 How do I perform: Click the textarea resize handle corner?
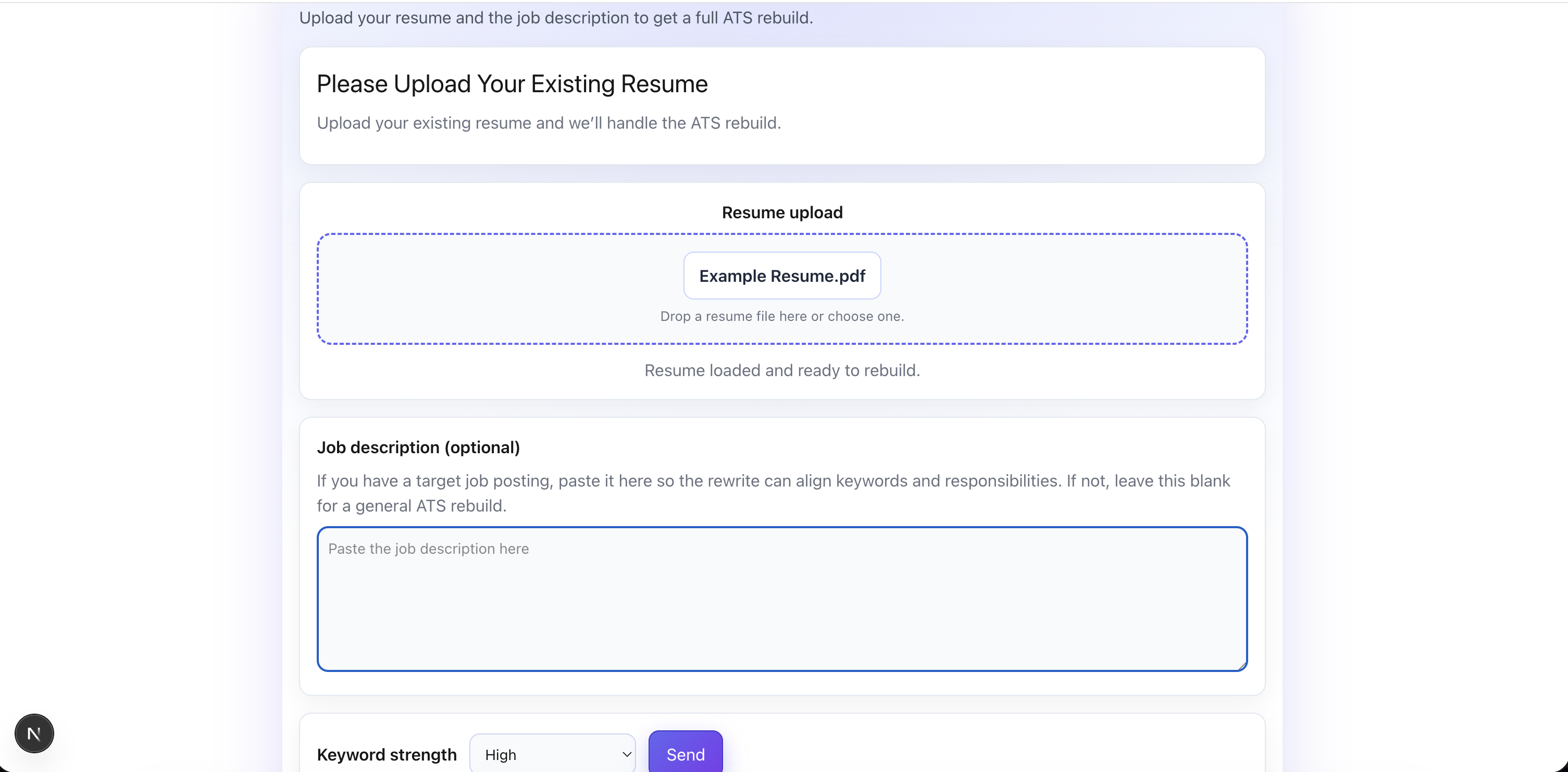[x=1241, y=665]
